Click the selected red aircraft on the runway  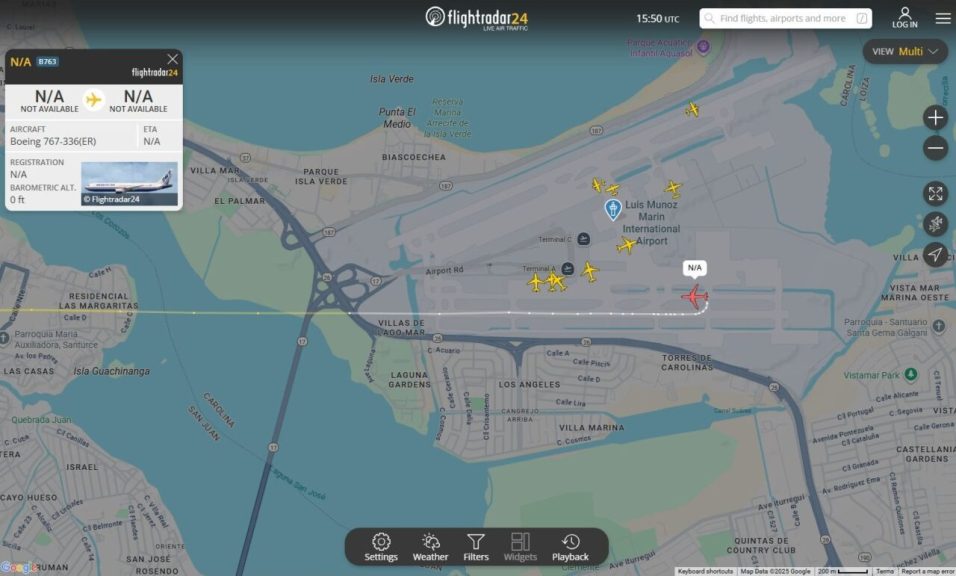click(x=694, y=296)
